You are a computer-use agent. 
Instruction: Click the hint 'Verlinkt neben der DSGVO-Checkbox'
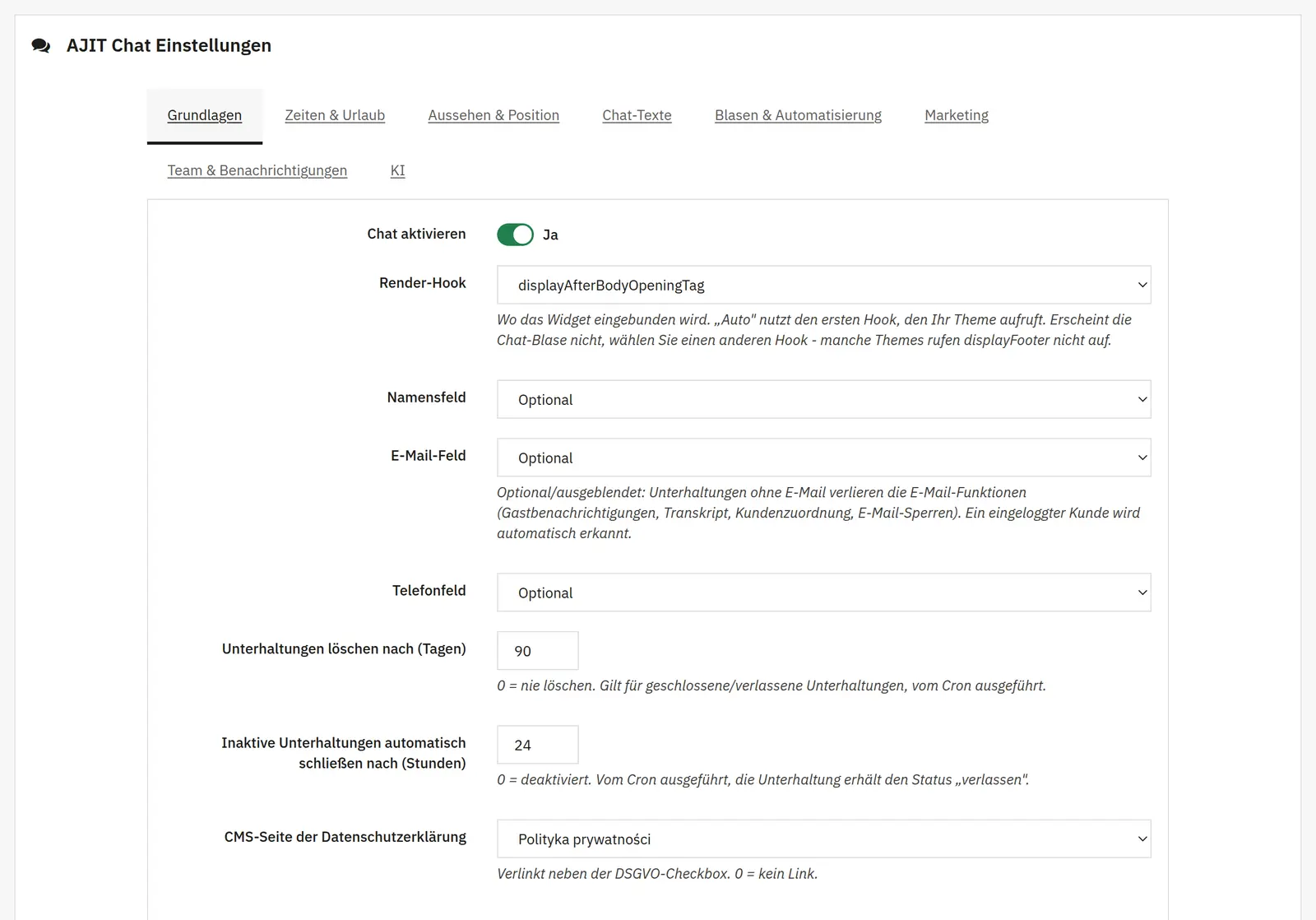[657, 874]
